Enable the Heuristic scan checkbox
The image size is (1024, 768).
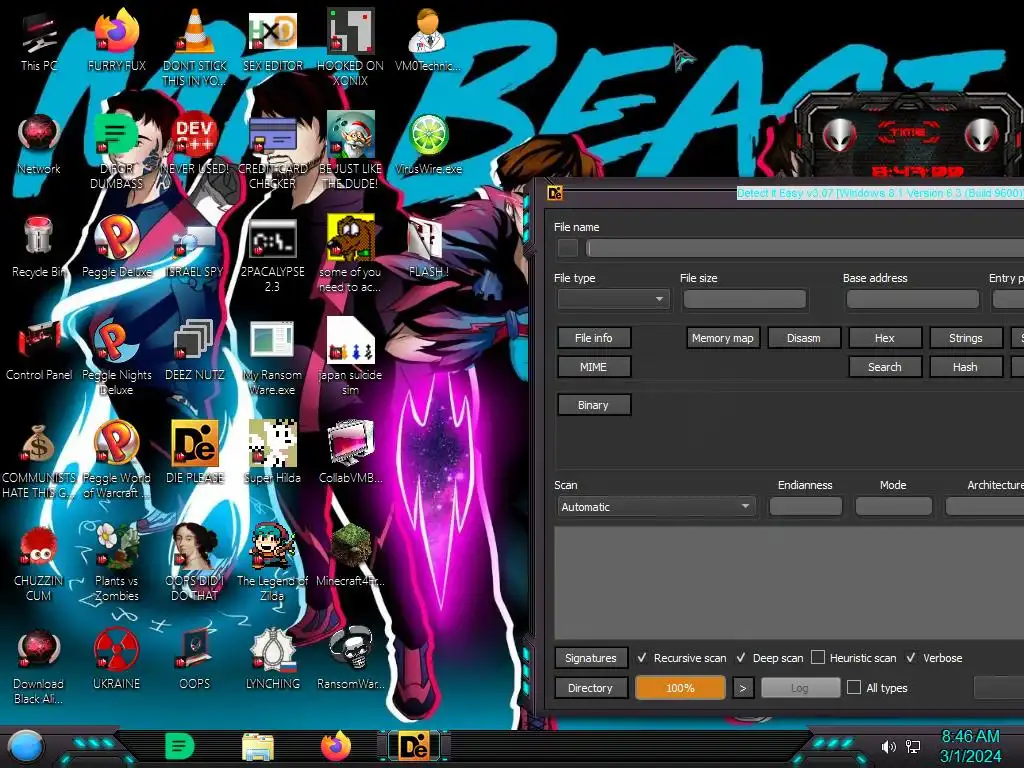(x=818, y=658)
